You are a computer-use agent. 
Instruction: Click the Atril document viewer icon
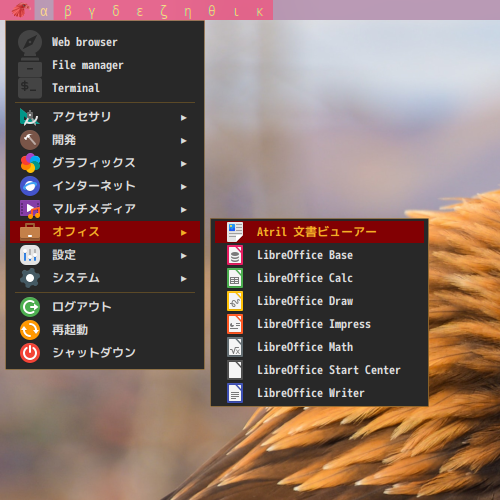(x=235, y=232)
